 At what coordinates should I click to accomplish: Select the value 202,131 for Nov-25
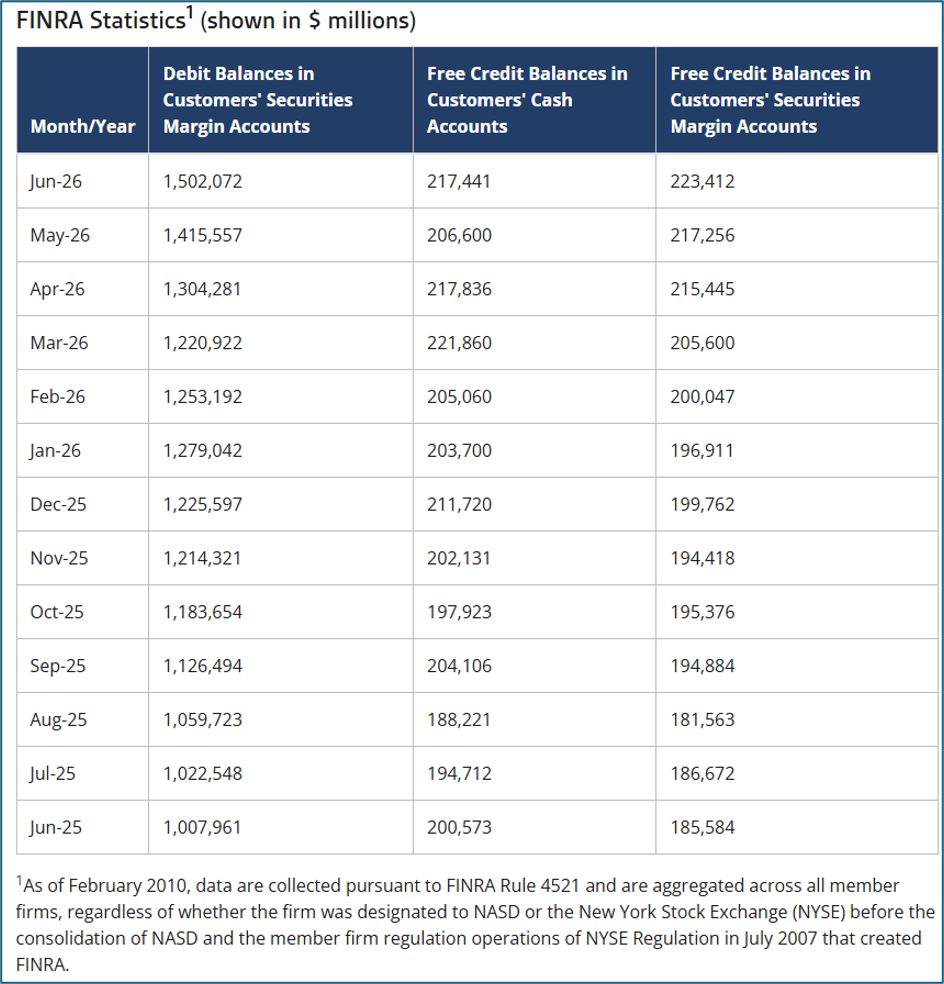click(x=458, y=559)
